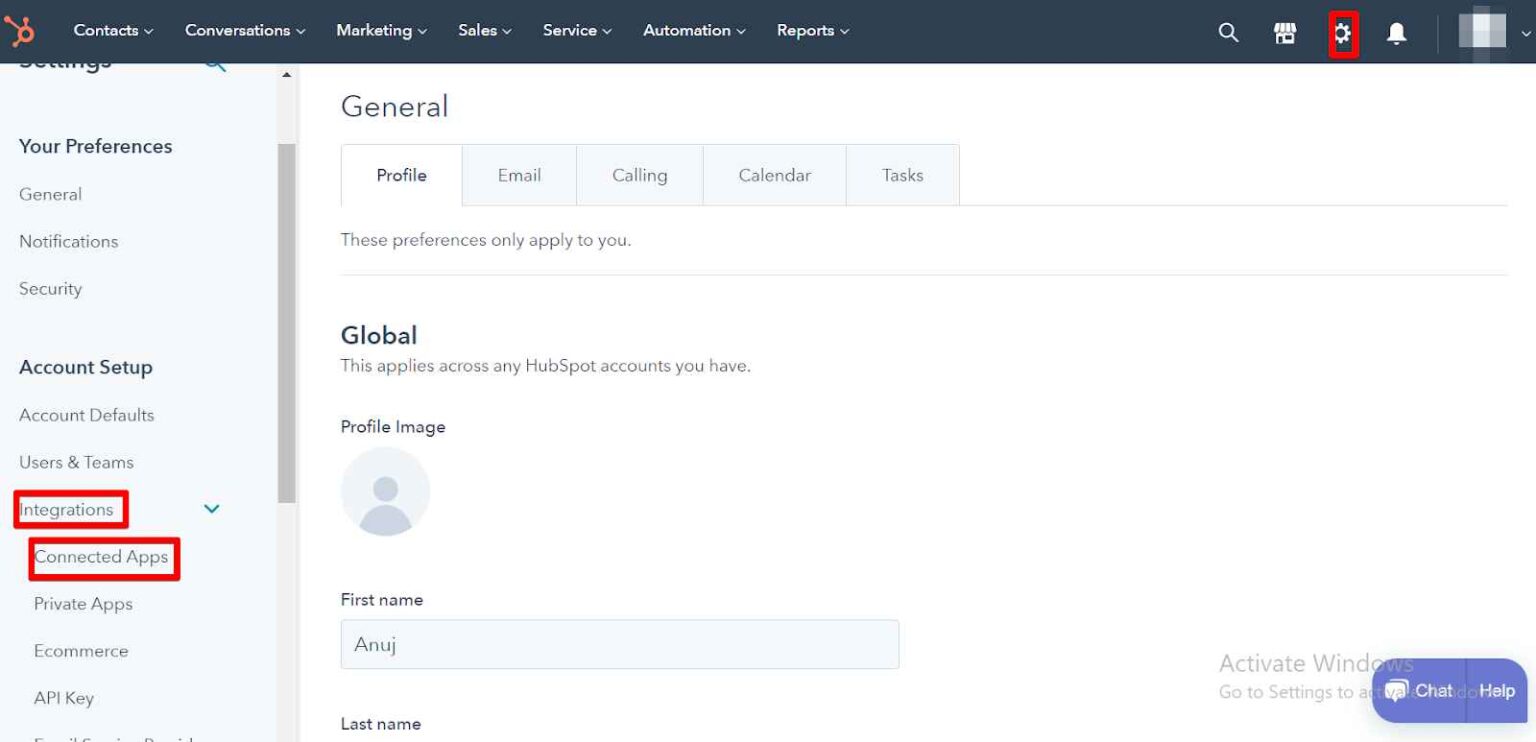Image resolution: width=1536 pixels, height=742 pixels.
Task: Click the search icon beside Settings sidebar title
Action: pyautogui.click(x=213, y=60)
